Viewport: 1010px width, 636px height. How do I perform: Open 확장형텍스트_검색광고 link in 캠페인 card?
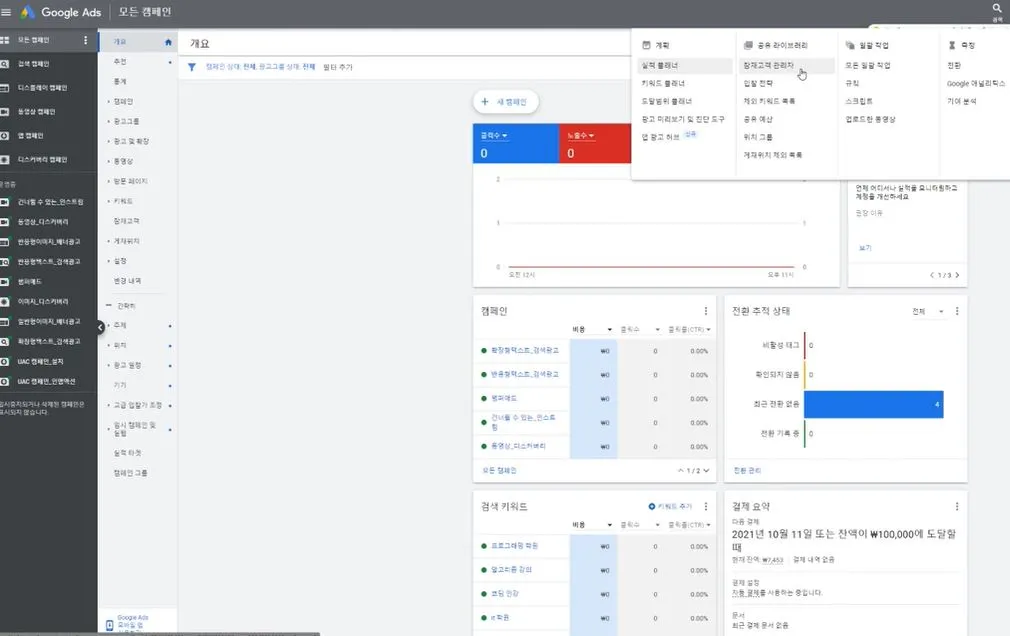pyautogui.click(x=525, y=350)
